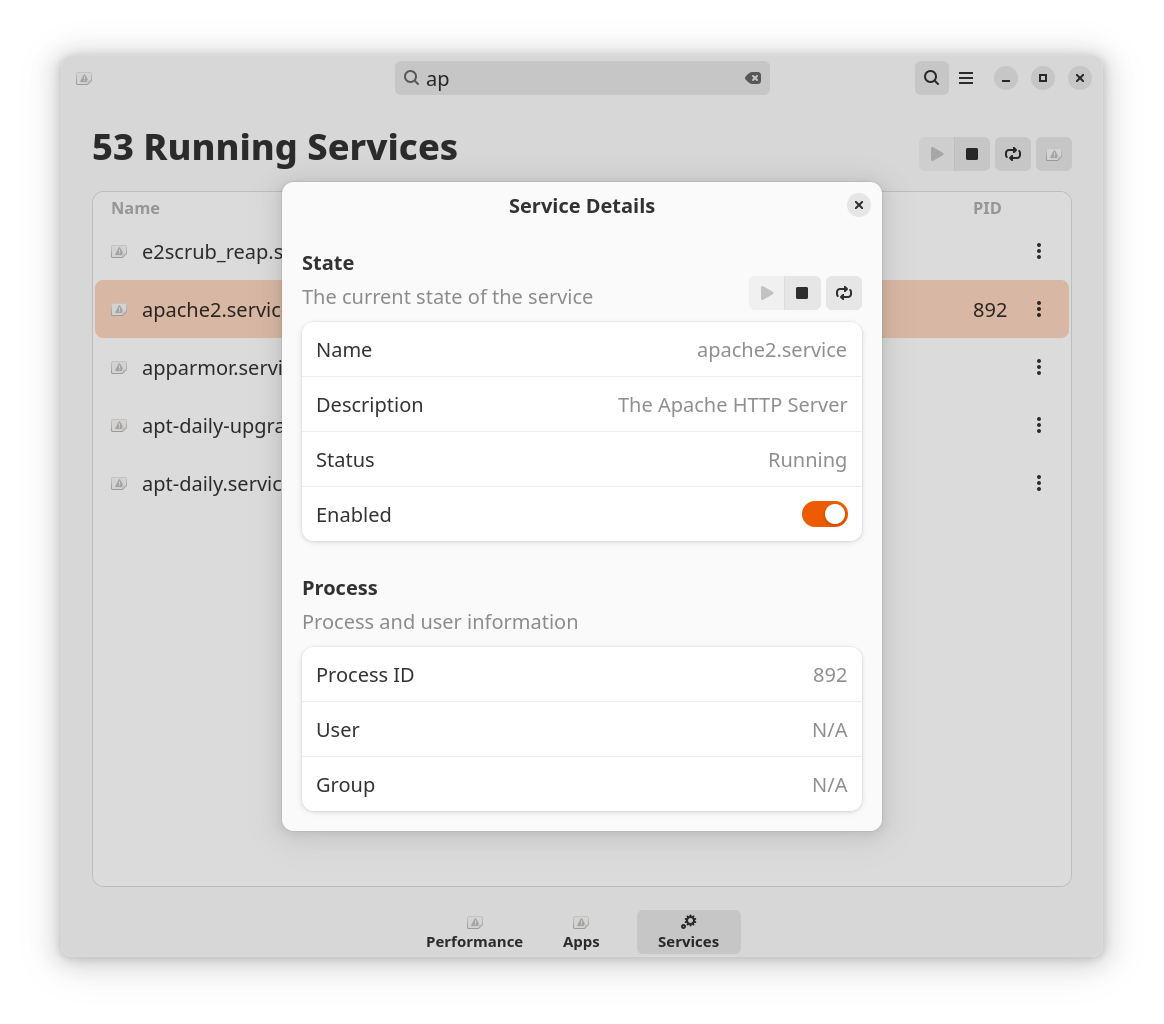Click the icon beside apt-daily.service row
This screenshot has width=1164, height=1024.
point(119,483)
